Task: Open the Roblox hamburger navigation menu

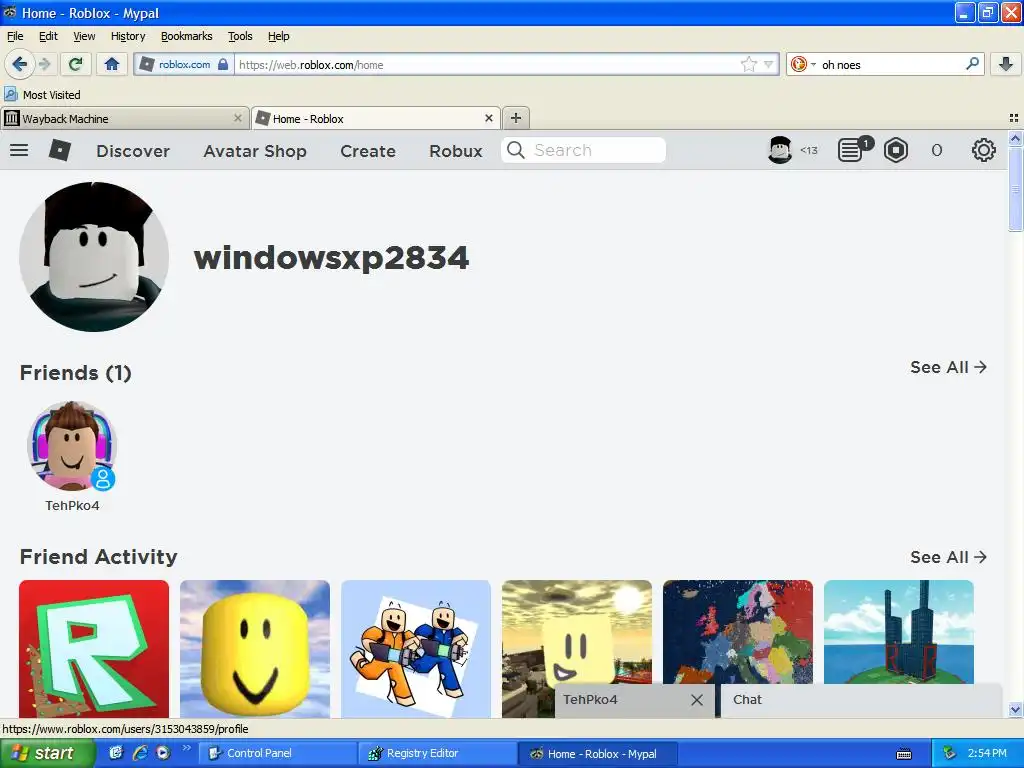Action: click(x=19, y=150)
